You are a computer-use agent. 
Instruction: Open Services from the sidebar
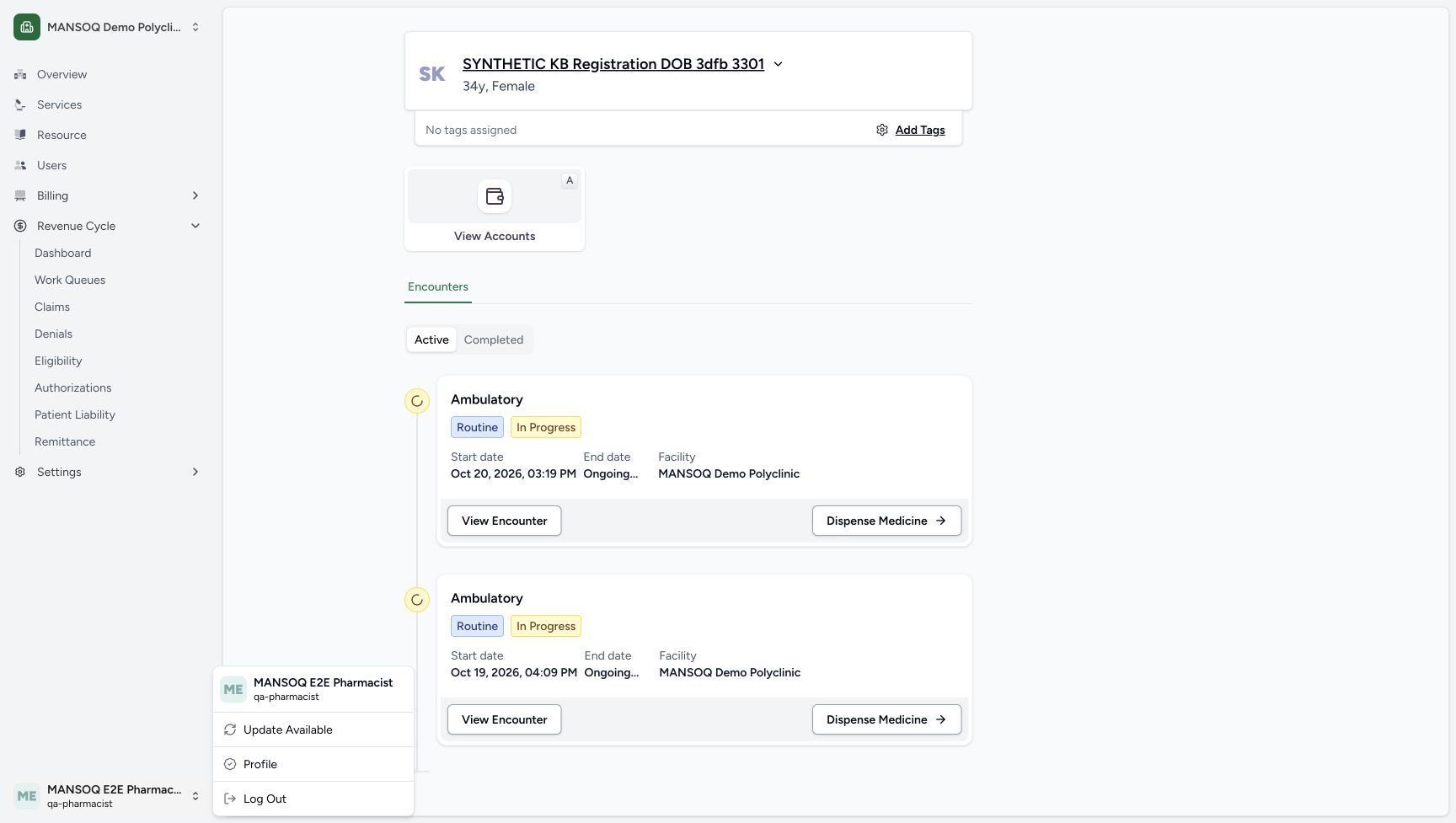107,104
